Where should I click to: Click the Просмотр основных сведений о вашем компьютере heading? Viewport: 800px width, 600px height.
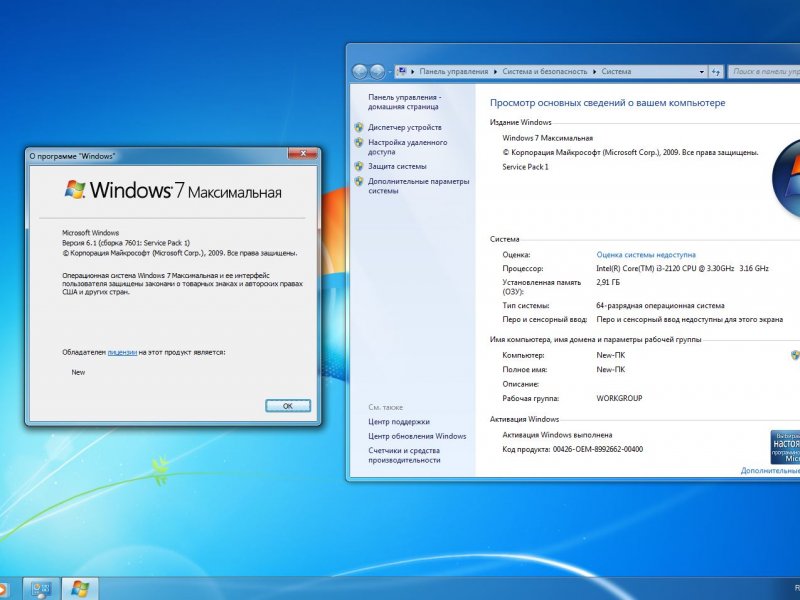coord(607,103)
